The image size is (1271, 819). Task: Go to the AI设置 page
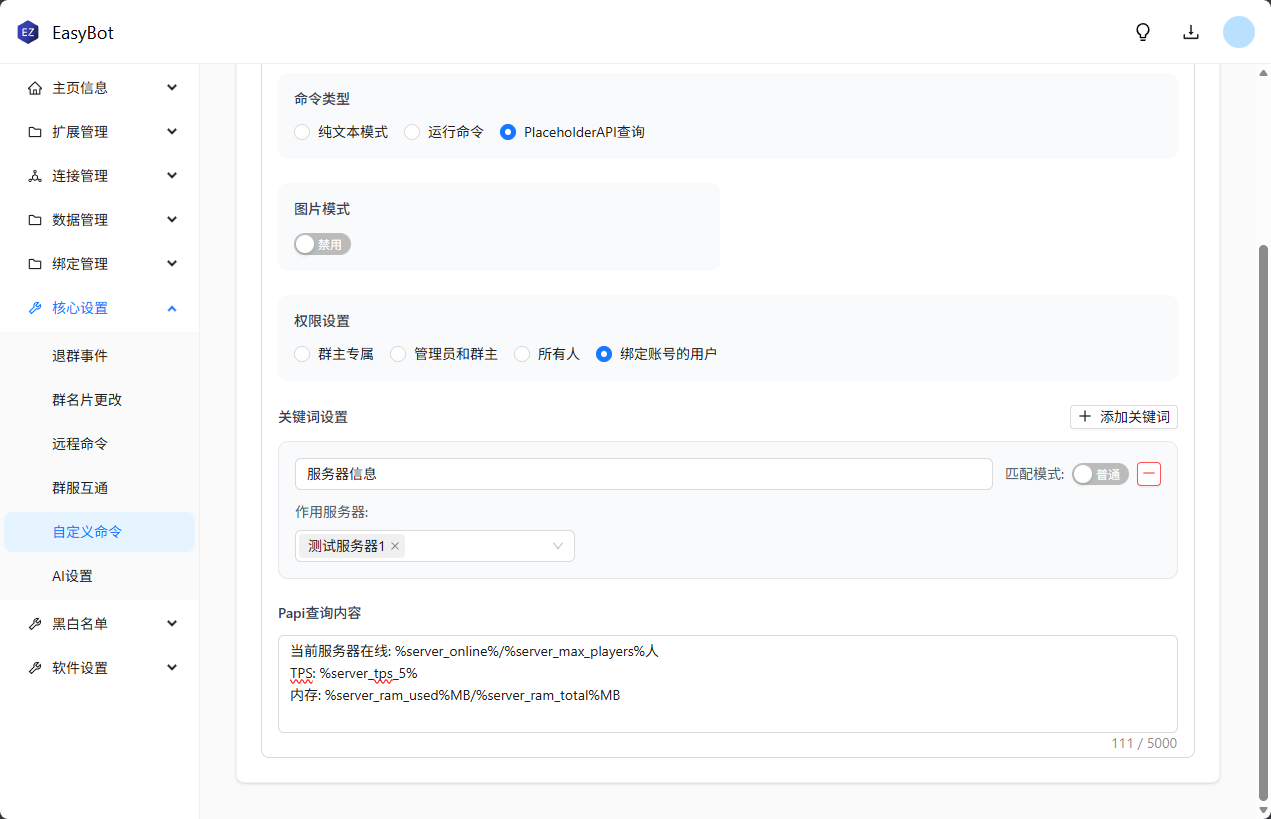pos(72,576)
